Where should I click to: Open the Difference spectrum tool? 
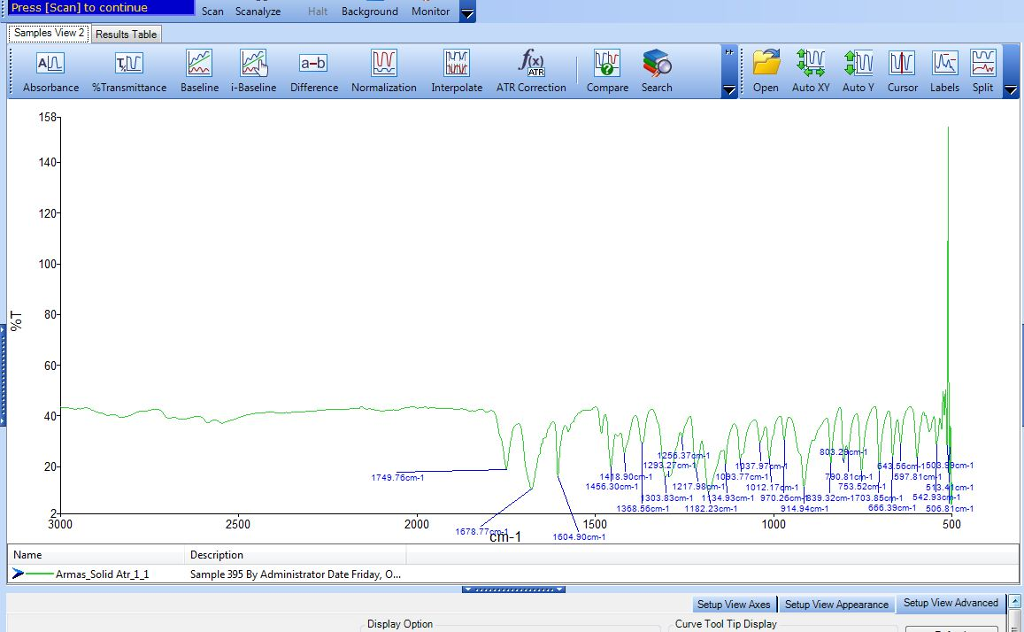pos(314,71)
